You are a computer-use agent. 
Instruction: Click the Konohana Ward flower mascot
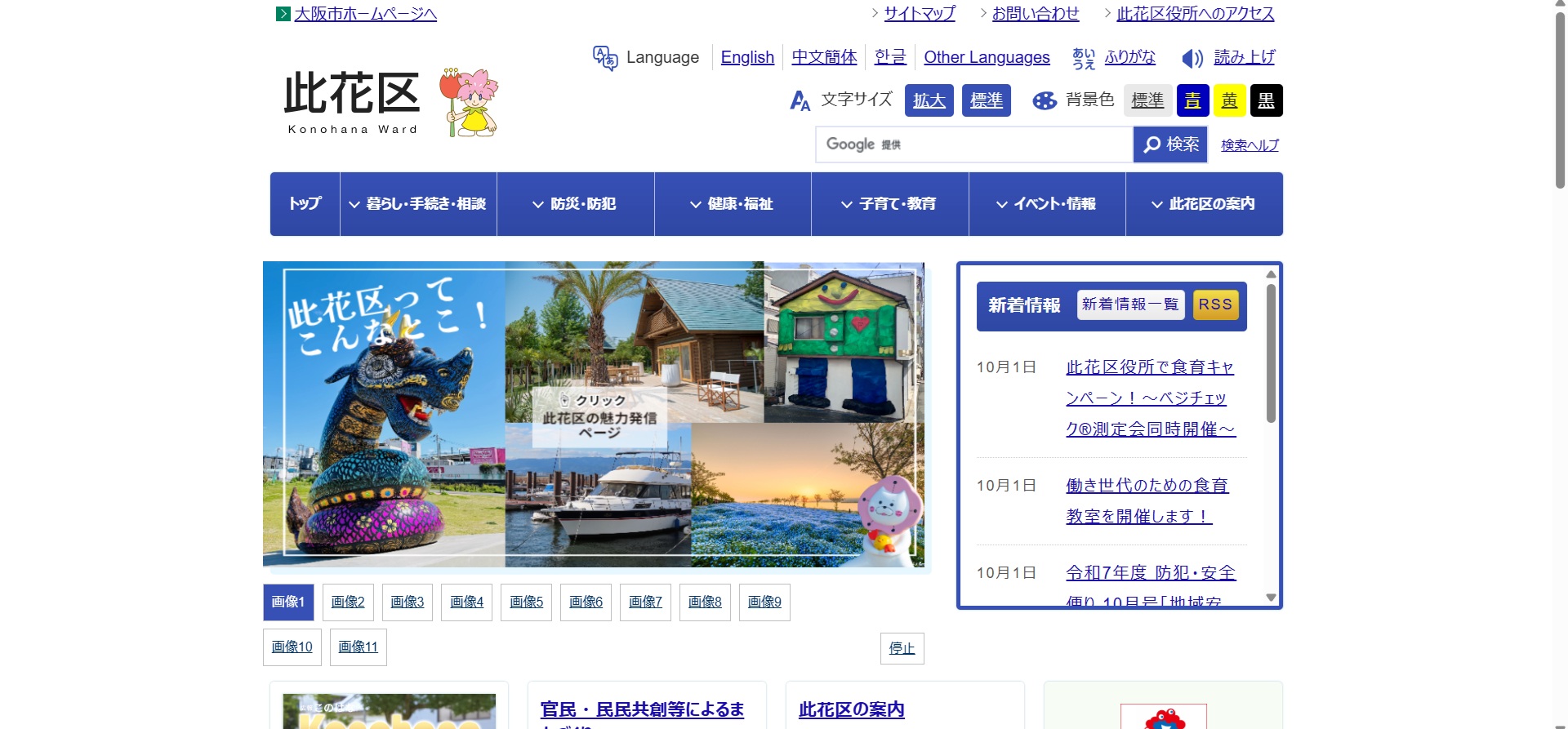469,102
